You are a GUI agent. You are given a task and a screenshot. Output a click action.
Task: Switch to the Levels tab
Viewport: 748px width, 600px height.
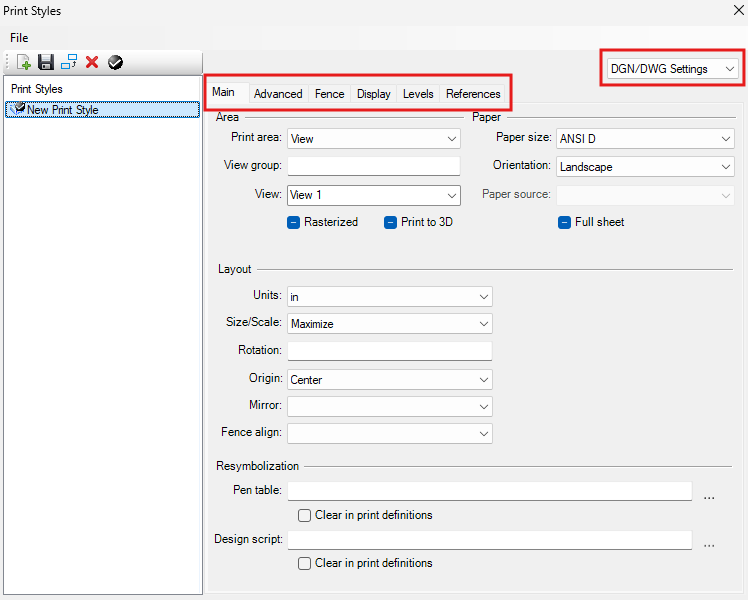click(x=418, y=94)
